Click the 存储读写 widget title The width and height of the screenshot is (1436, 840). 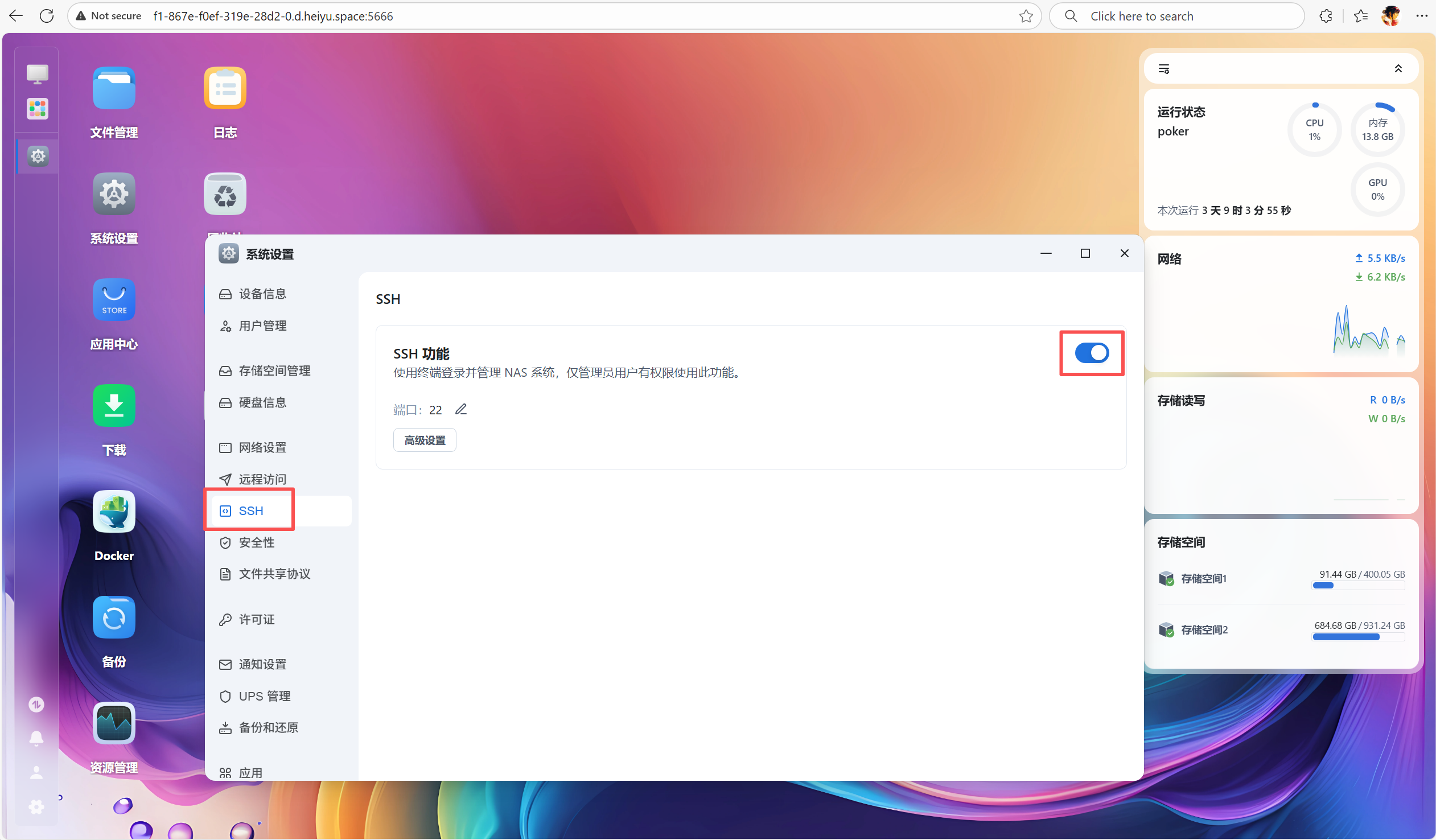(x=1180, y=401)
